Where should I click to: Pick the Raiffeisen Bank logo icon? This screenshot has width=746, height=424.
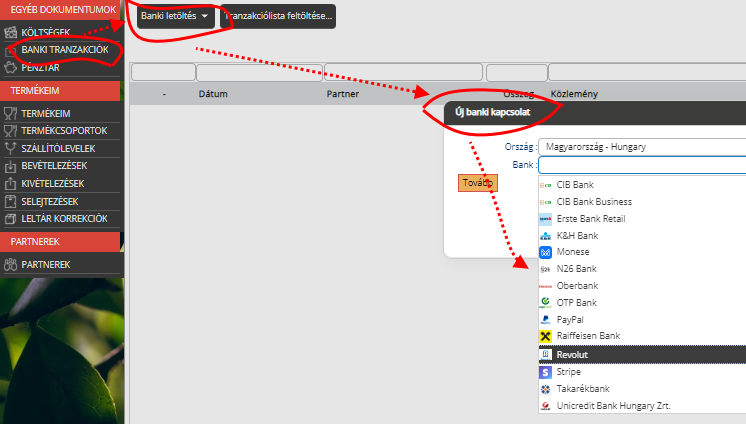545,337
